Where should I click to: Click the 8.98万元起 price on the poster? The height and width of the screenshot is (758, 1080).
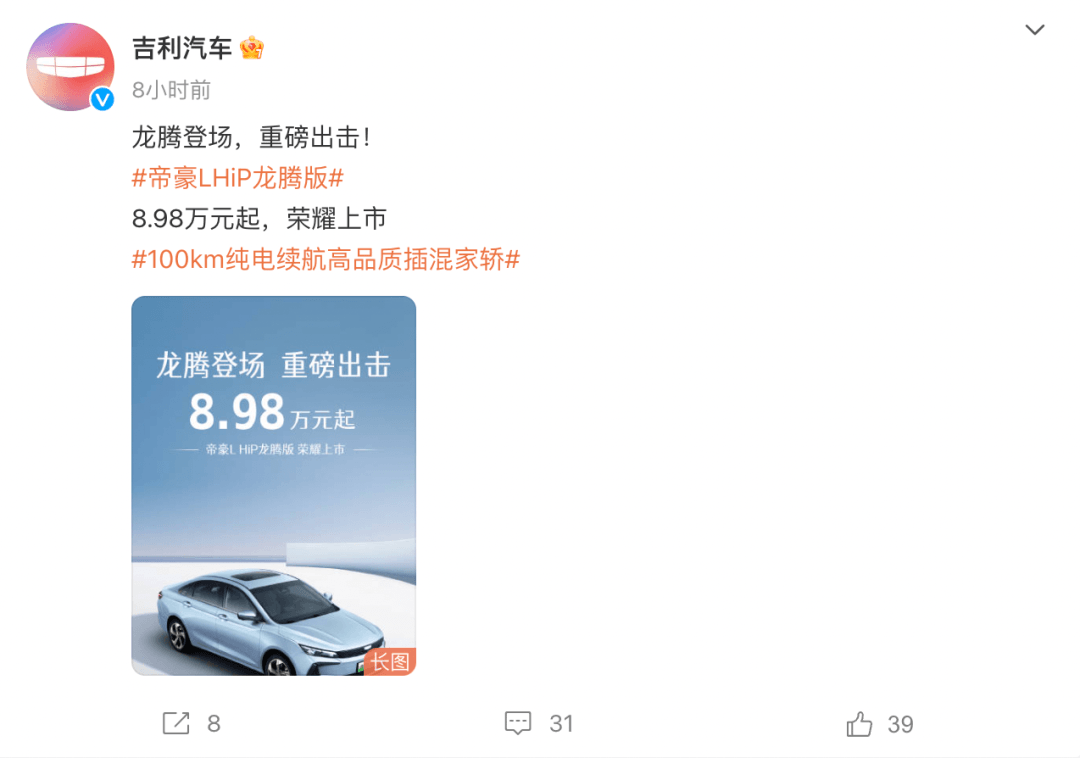click(272, 412)
